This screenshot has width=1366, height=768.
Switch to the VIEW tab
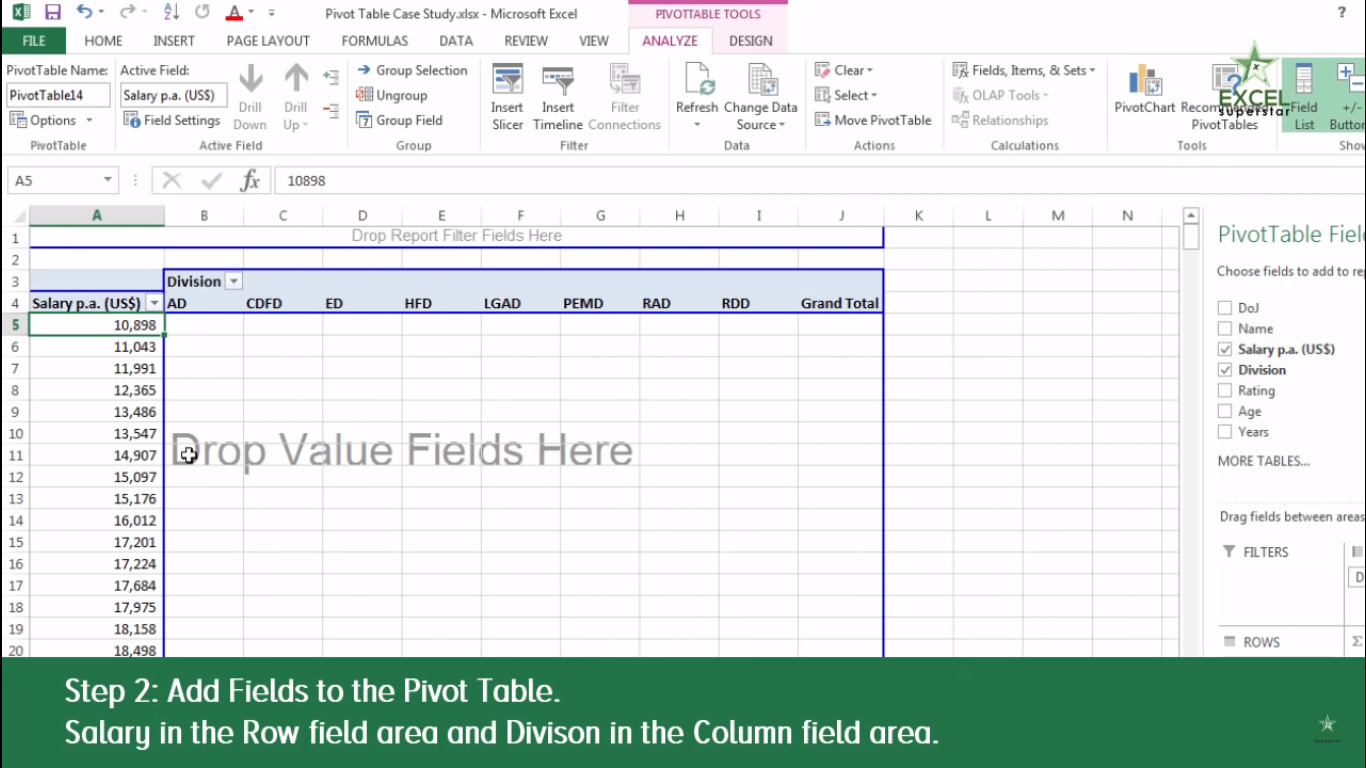point(594,41)
